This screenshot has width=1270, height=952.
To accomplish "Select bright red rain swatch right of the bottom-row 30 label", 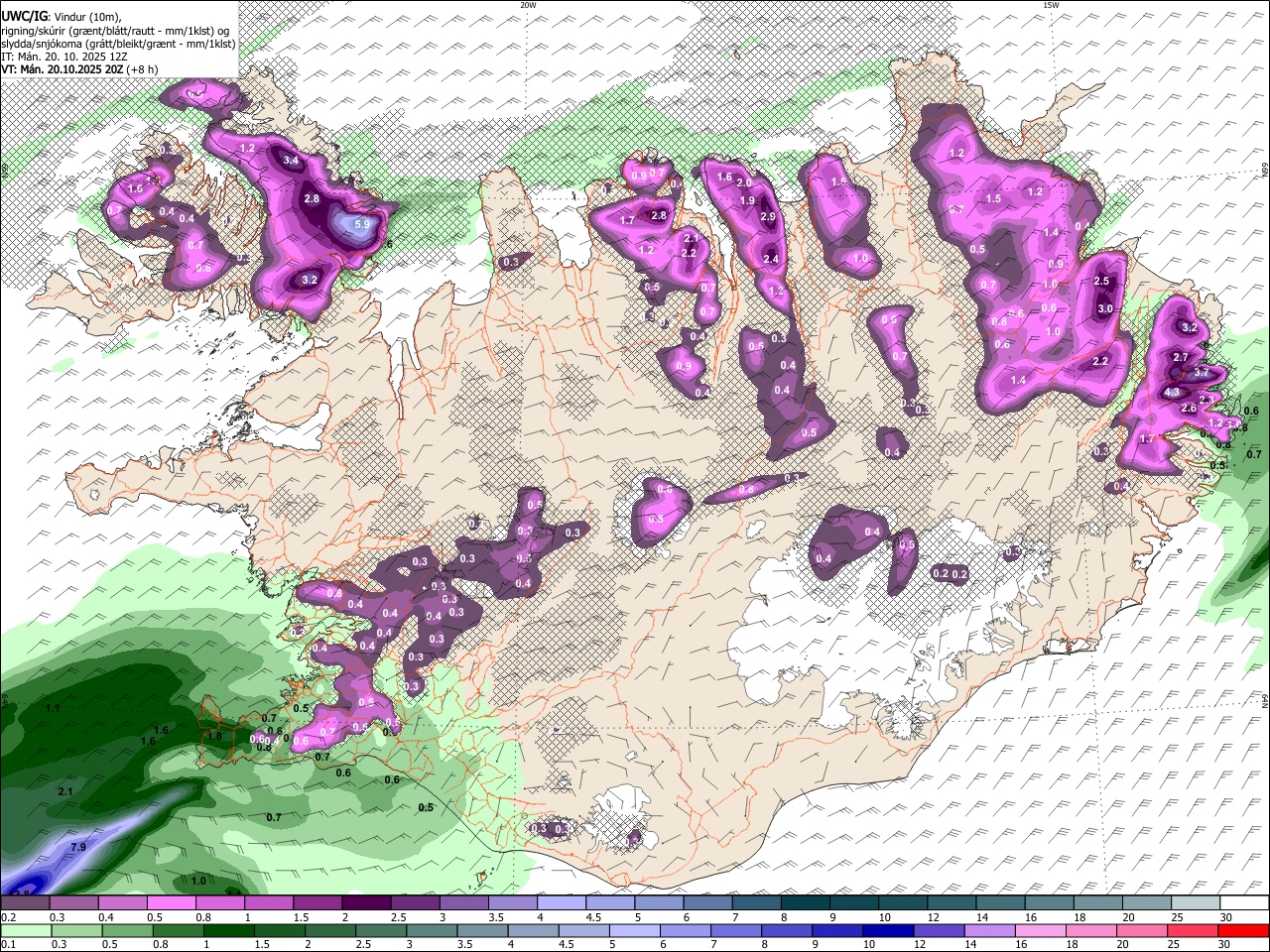I will (x=1244, y=931).
